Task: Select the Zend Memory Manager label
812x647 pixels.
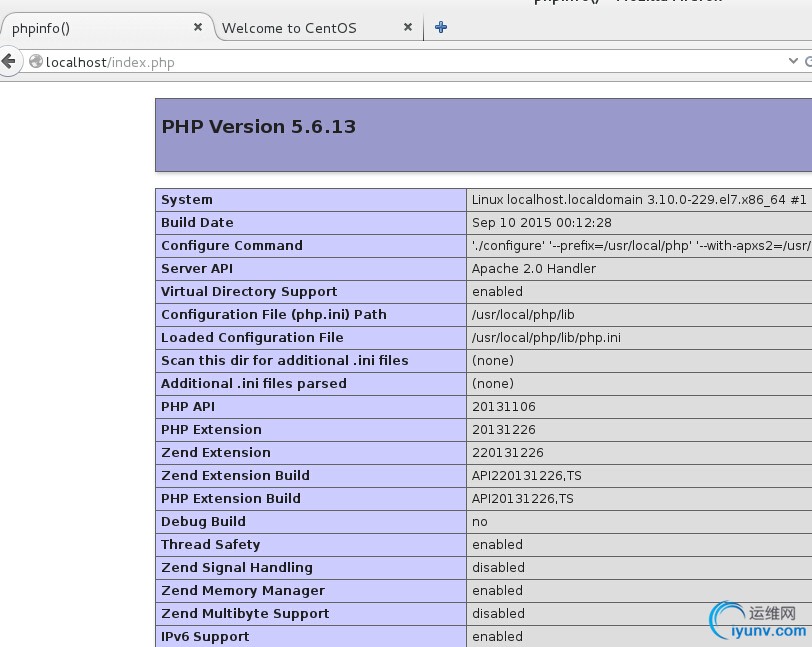Action: [243, 591]
